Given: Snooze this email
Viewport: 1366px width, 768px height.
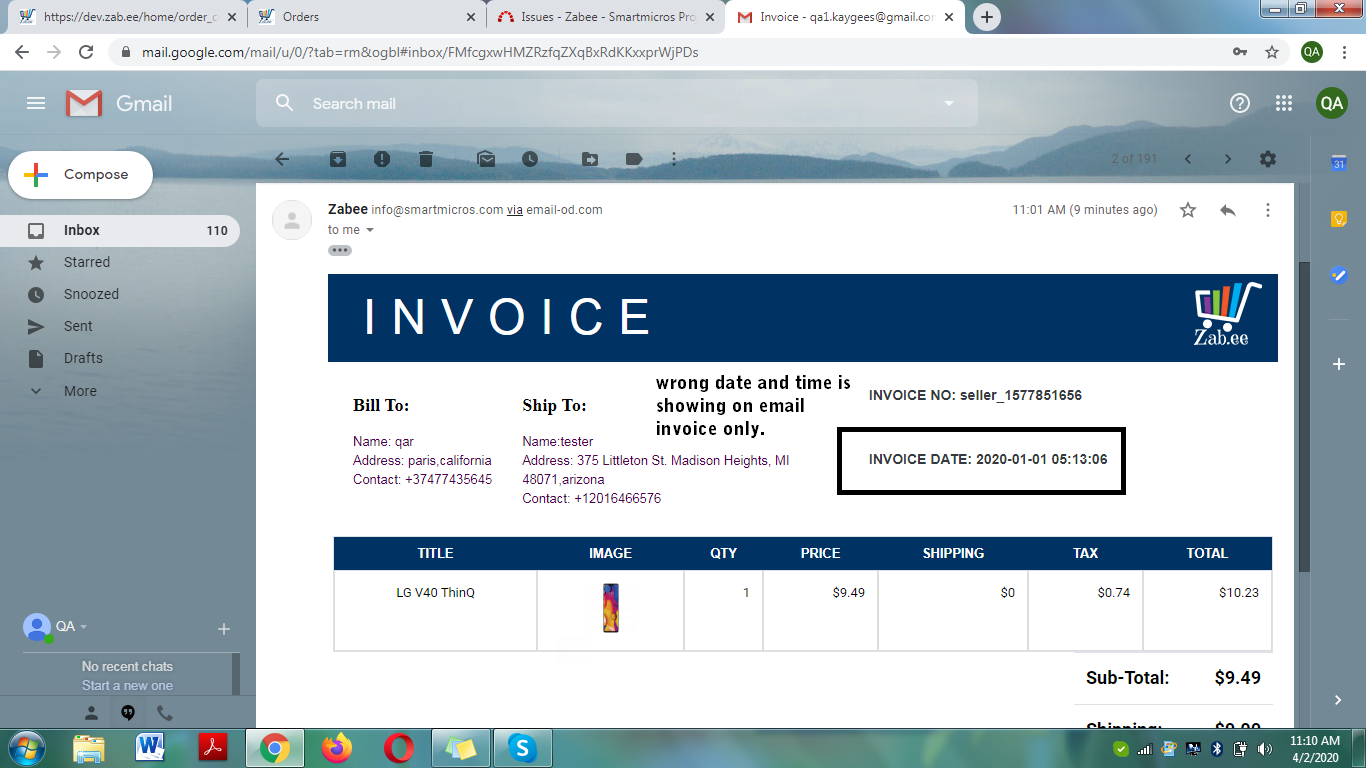Looking at the screenshot, I should (530, 159).
